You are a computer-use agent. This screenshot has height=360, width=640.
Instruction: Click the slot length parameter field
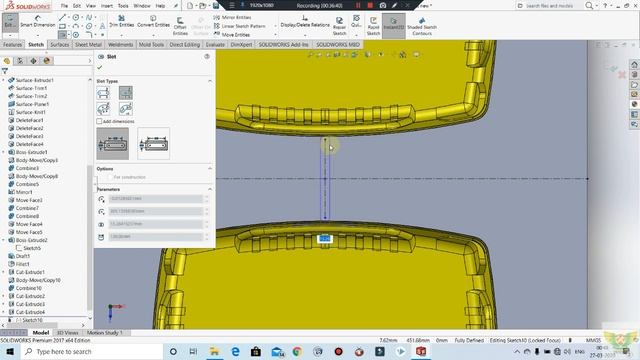pyautogui.click(x=156, y=237)
